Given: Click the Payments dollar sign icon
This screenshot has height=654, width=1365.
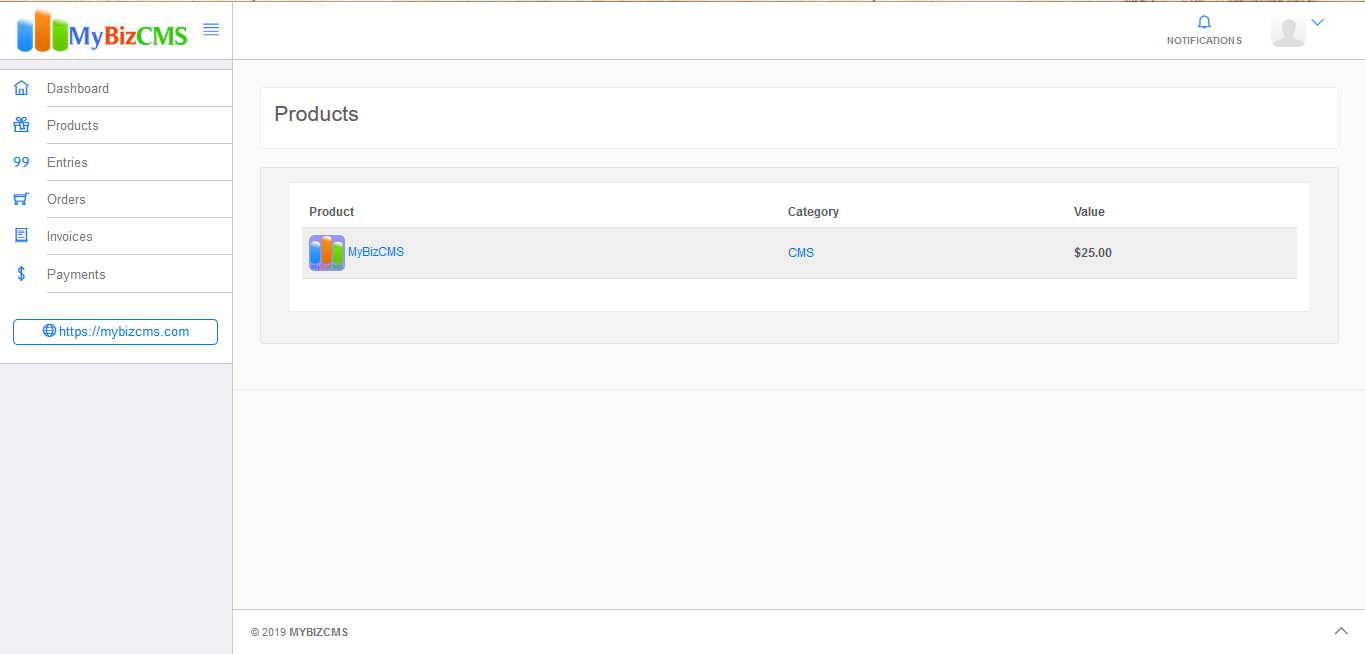Looking at the screenshot, I should 21,274.
